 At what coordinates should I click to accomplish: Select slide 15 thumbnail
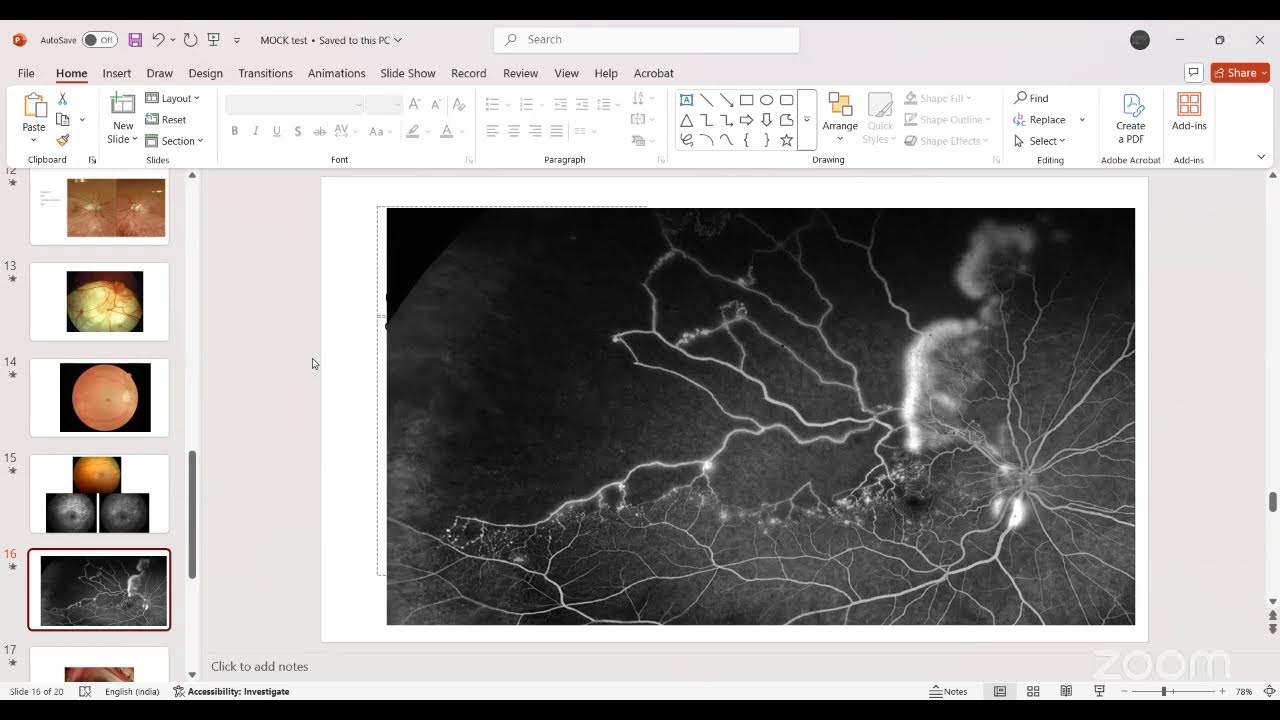tap(99, 494)
